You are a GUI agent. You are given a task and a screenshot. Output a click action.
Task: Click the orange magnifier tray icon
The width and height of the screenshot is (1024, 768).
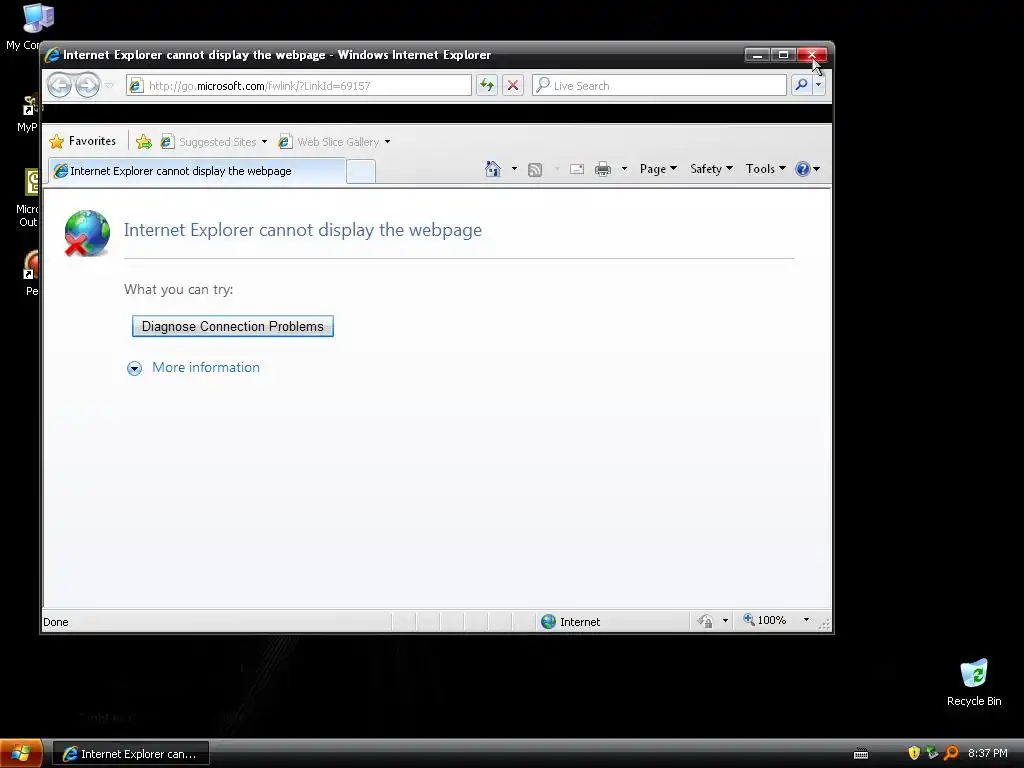click(951, 754)
